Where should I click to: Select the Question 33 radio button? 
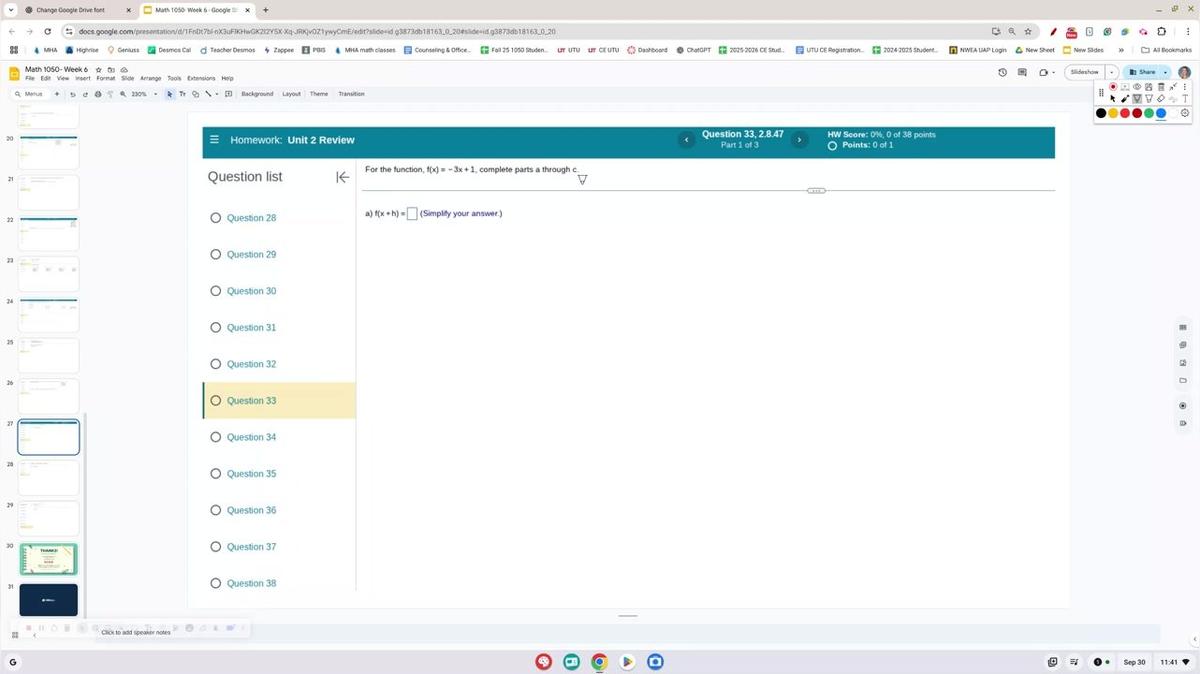click(217, 400)
